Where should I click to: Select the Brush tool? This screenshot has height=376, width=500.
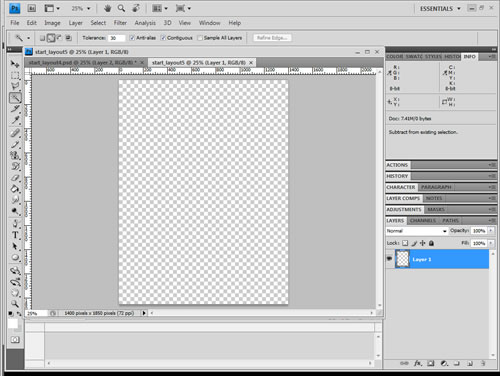coord(15,144)
